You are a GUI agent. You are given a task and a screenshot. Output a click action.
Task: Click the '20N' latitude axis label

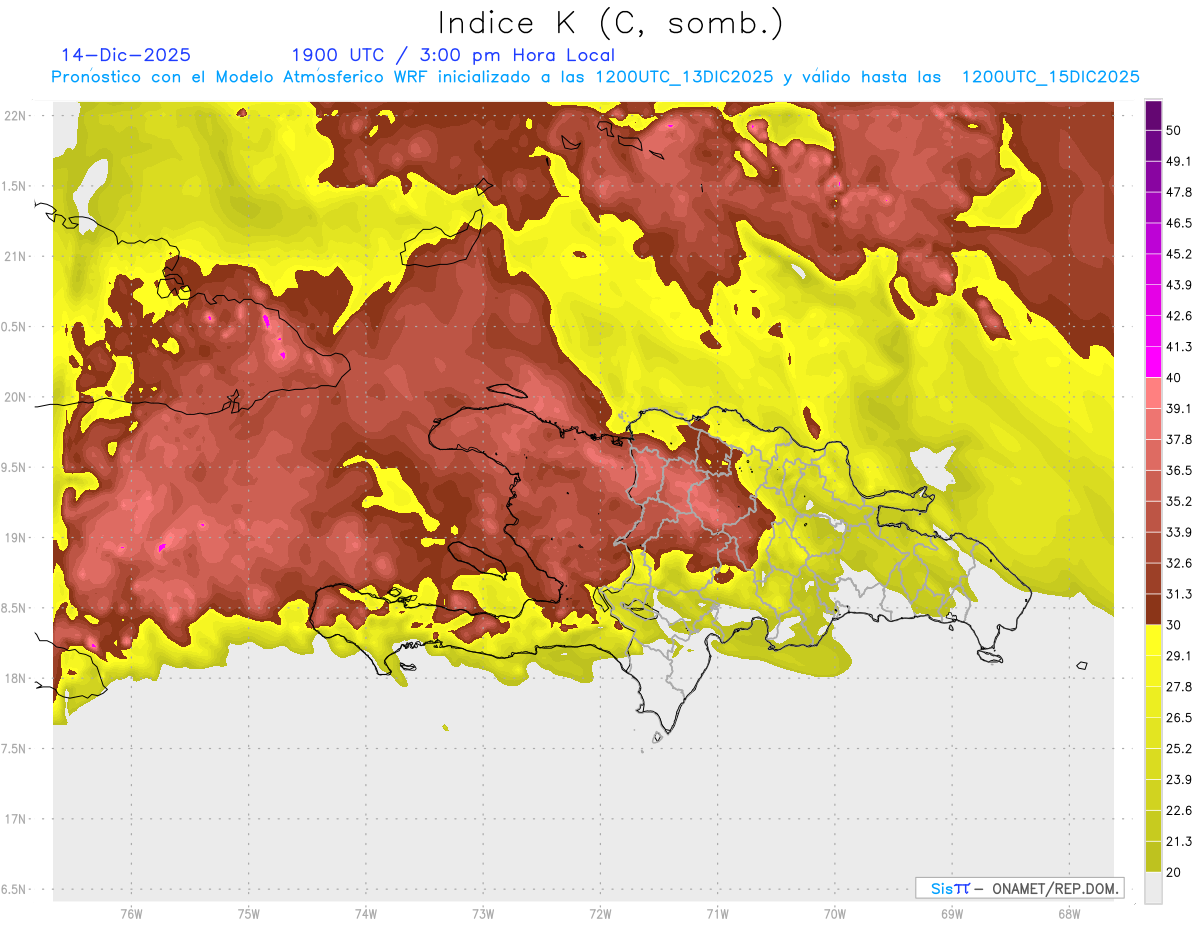click(17, 397)
